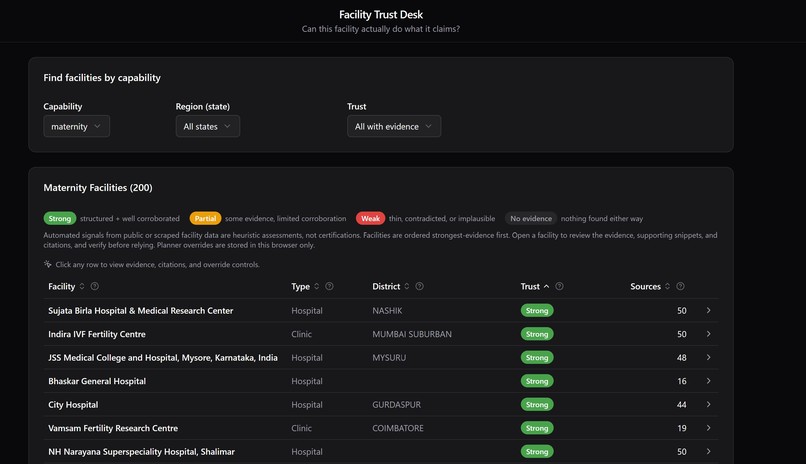The width and height of the screenshot is (806, 464).
Task: Click the Maternity Facilities (200) heading
Action: point(98,188)
